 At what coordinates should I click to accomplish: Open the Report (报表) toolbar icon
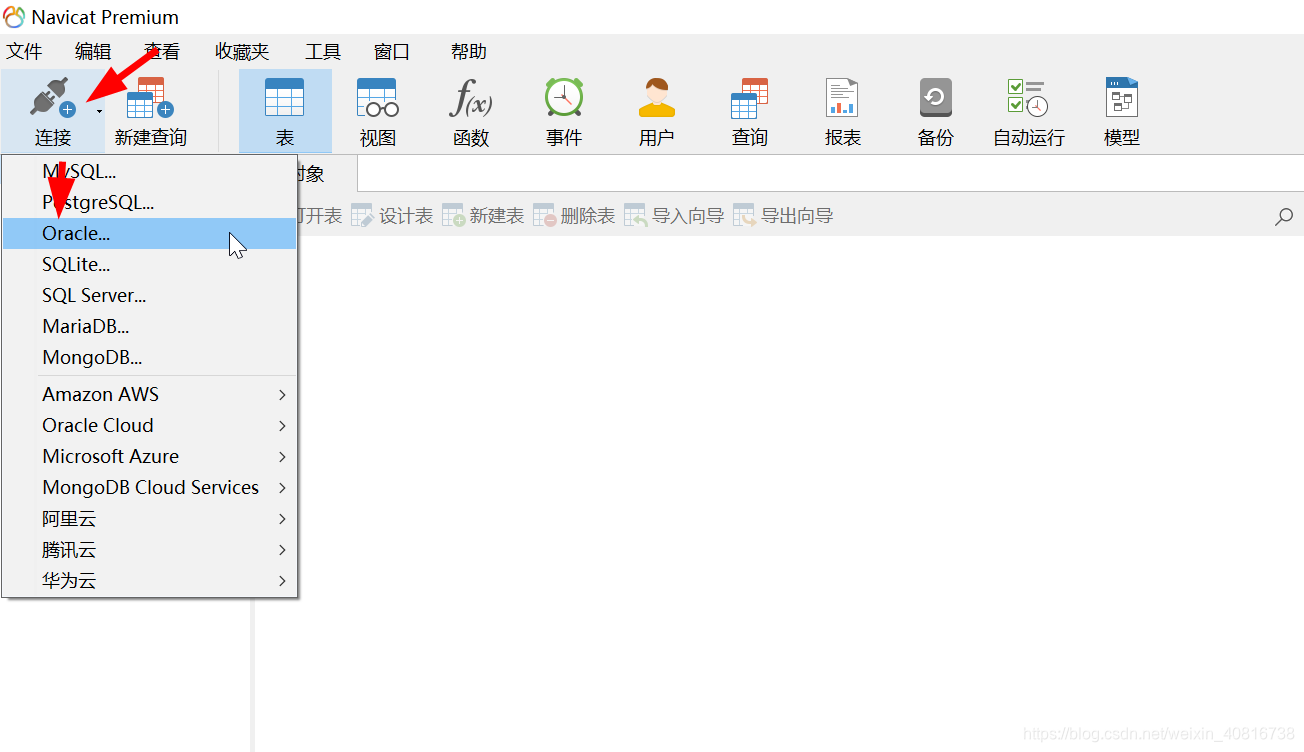coord(842,98)
